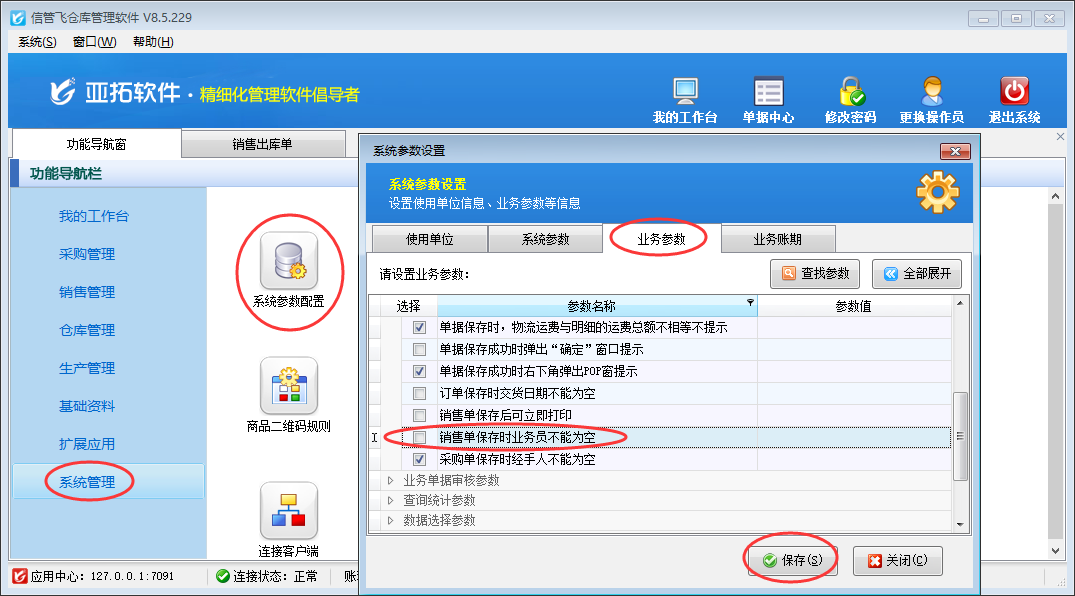
Task: Expand 数据选择参数 group
Action: pos(391,521)
